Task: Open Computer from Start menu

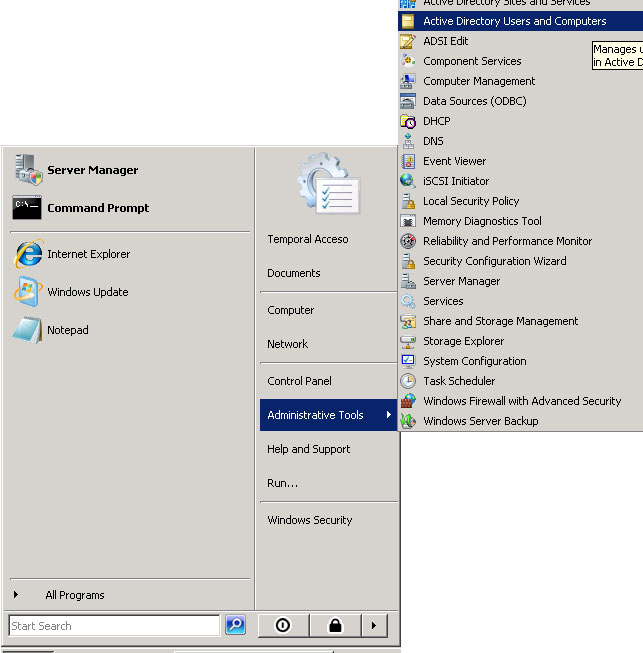Action: tap(291, 310)
